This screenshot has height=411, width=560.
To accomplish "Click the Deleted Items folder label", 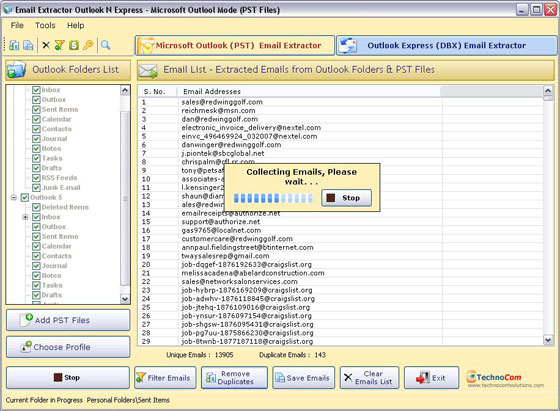I will [65, 207].
